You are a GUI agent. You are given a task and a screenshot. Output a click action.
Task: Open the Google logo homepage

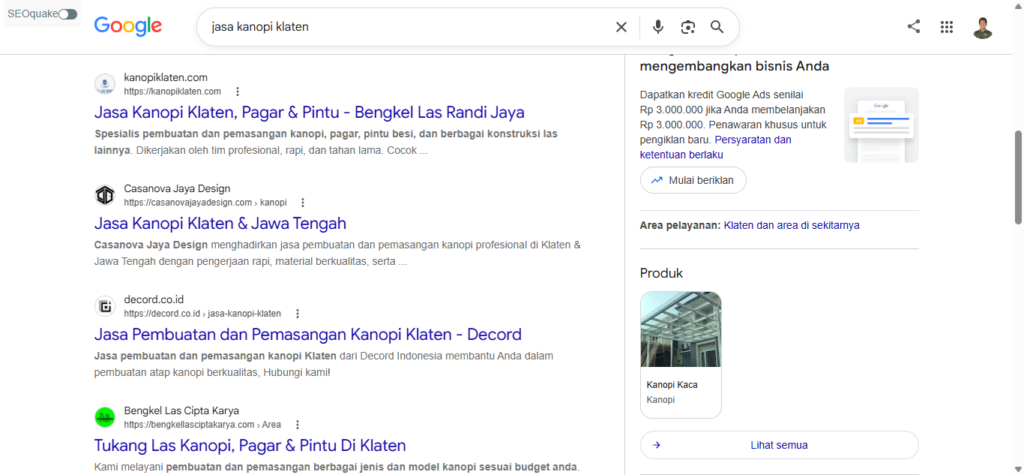[x=128, y=26]
